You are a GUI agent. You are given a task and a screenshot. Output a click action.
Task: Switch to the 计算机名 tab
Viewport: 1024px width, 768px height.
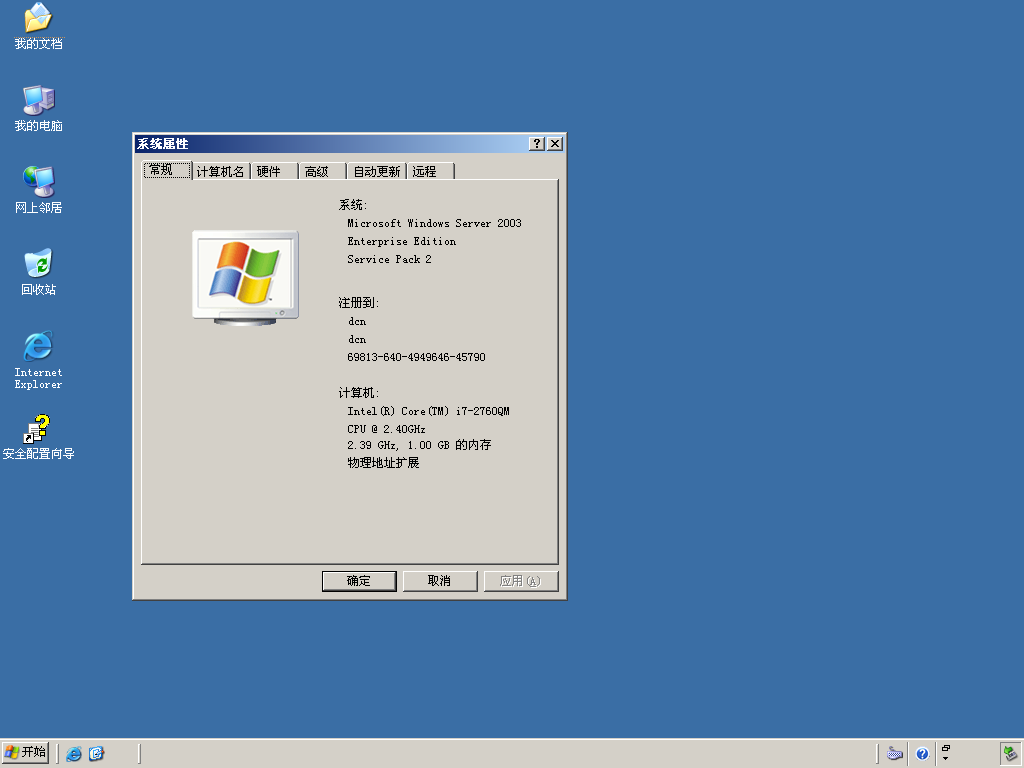pos(221,171)
